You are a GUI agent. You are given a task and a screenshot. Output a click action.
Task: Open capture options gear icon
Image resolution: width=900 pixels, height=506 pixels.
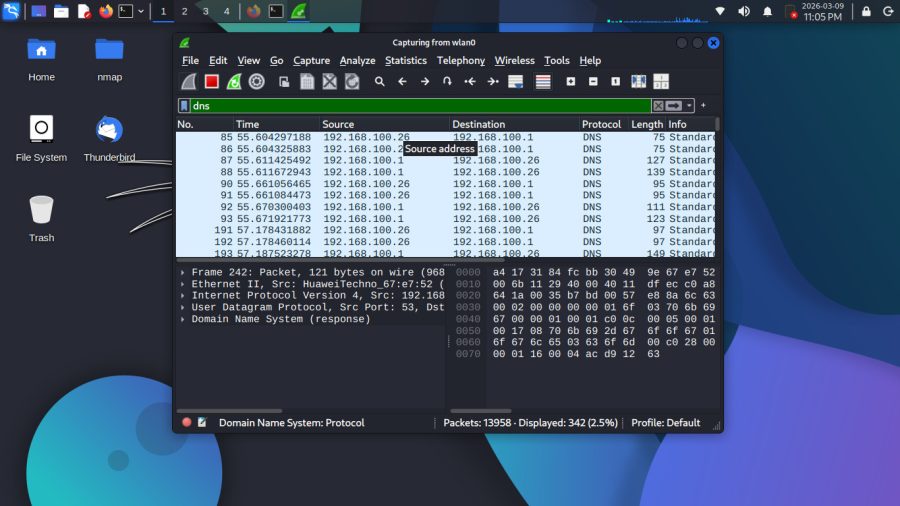(257, 82)
